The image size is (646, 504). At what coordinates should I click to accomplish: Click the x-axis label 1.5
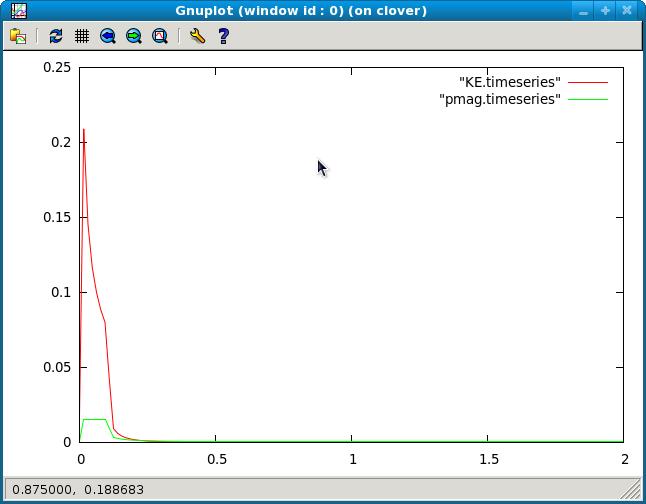(489, 459)
